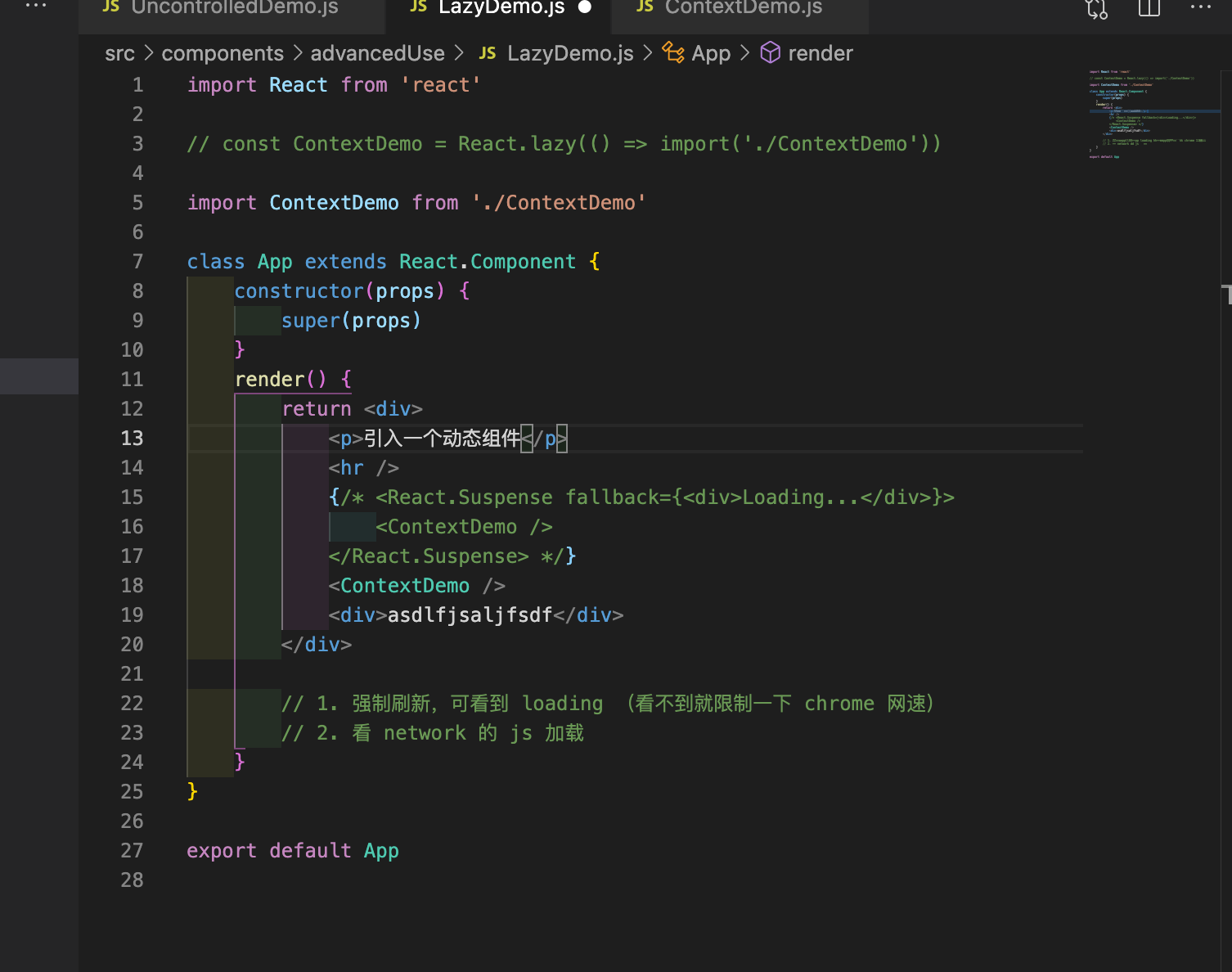Click line number 13 in the gutter
1232x972 pixels.
click(x=132, y=439)
